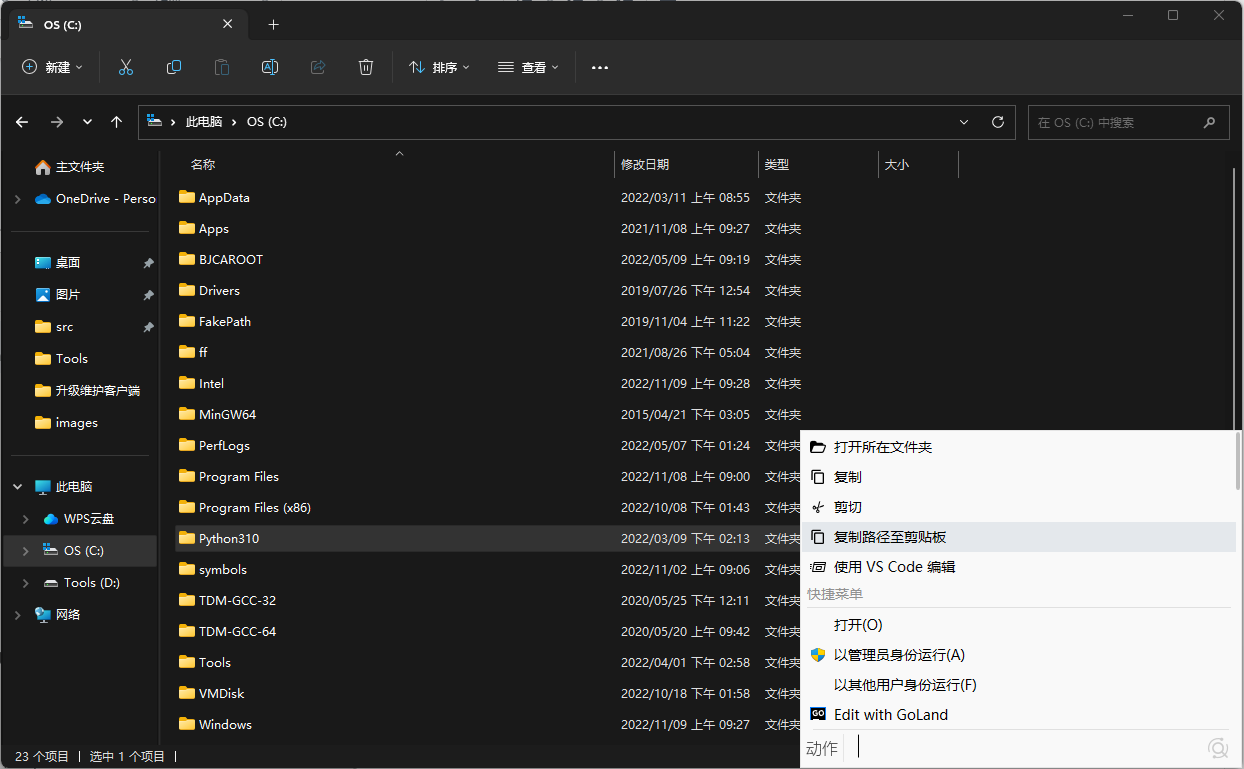Select OS (C:) in the navigation tree

(80, 551)
